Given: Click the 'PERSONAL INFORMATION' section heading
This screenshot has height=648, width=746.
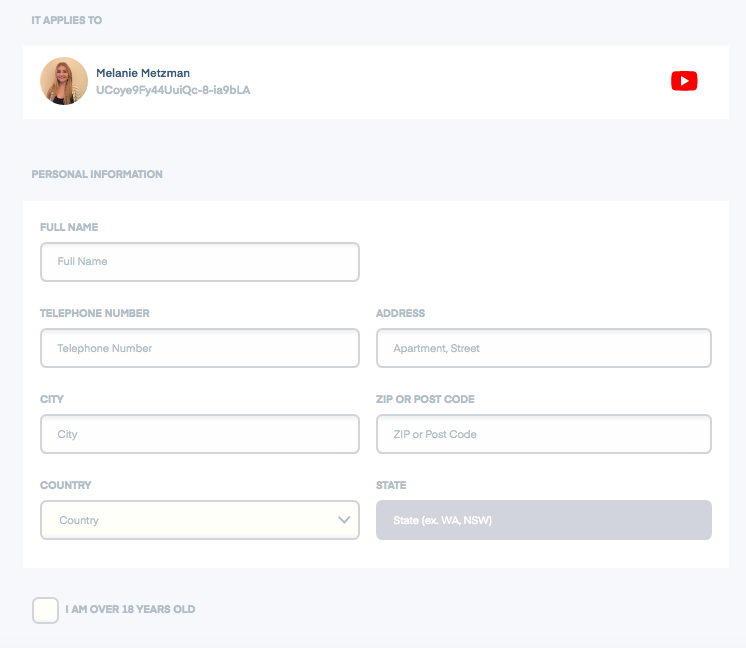Looking at the screenshot, I should click(x=97, y=174).
